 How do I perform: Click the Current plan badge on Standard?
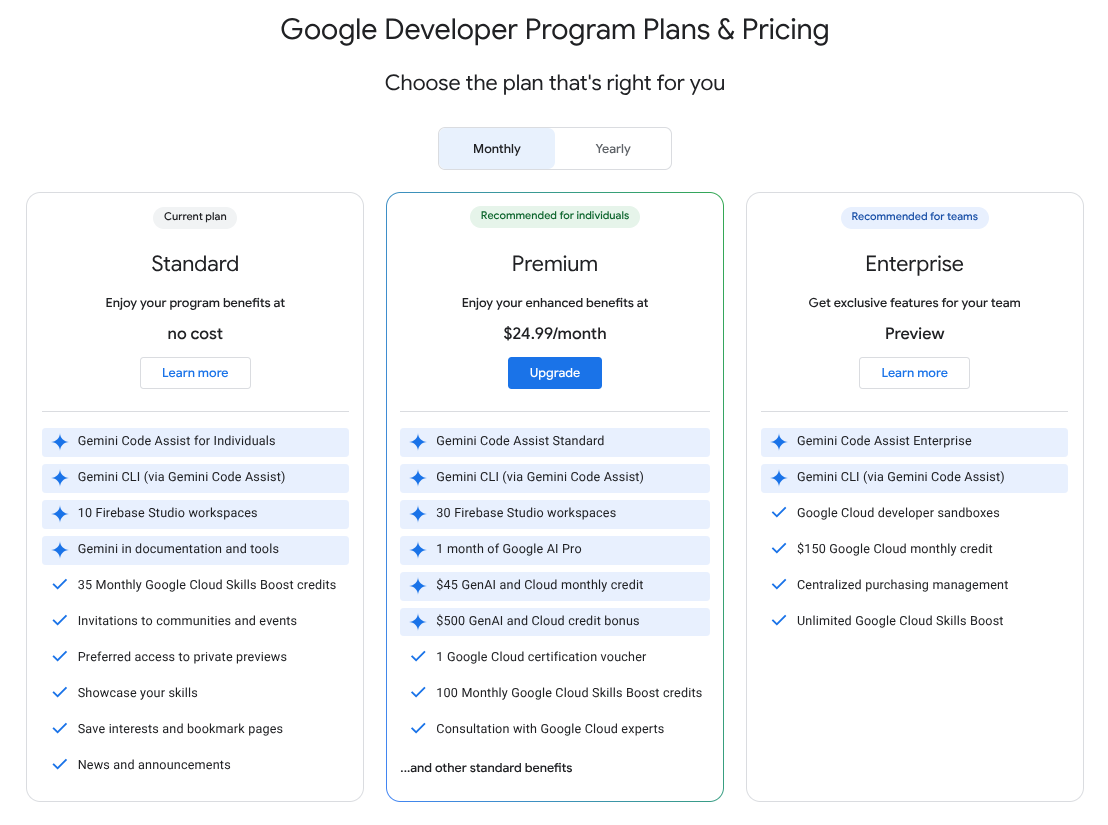(195, 217)
